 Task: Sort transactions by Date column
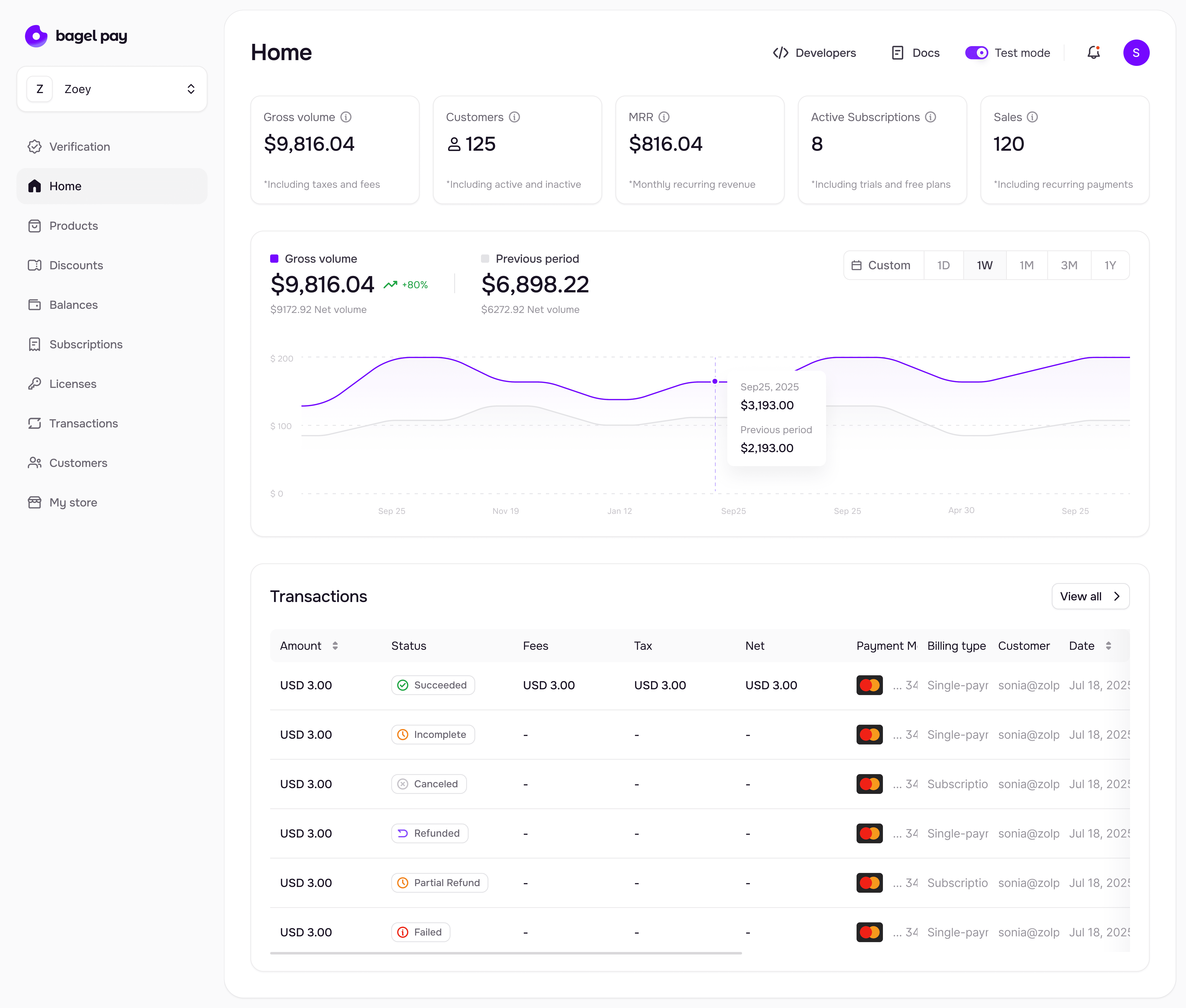[1108, 646]
